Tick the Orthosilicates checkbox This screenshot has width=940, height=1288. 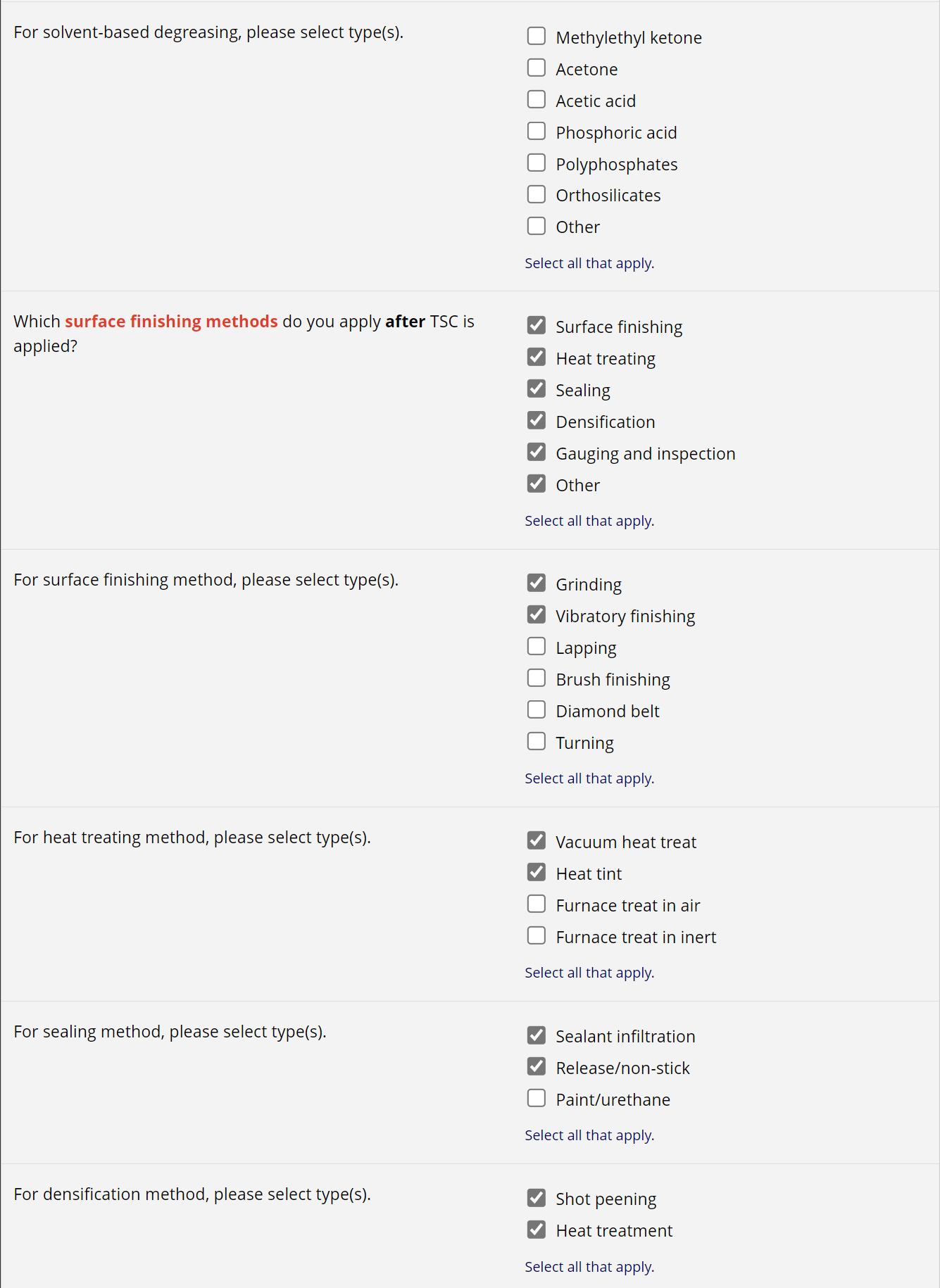point(537,194)
